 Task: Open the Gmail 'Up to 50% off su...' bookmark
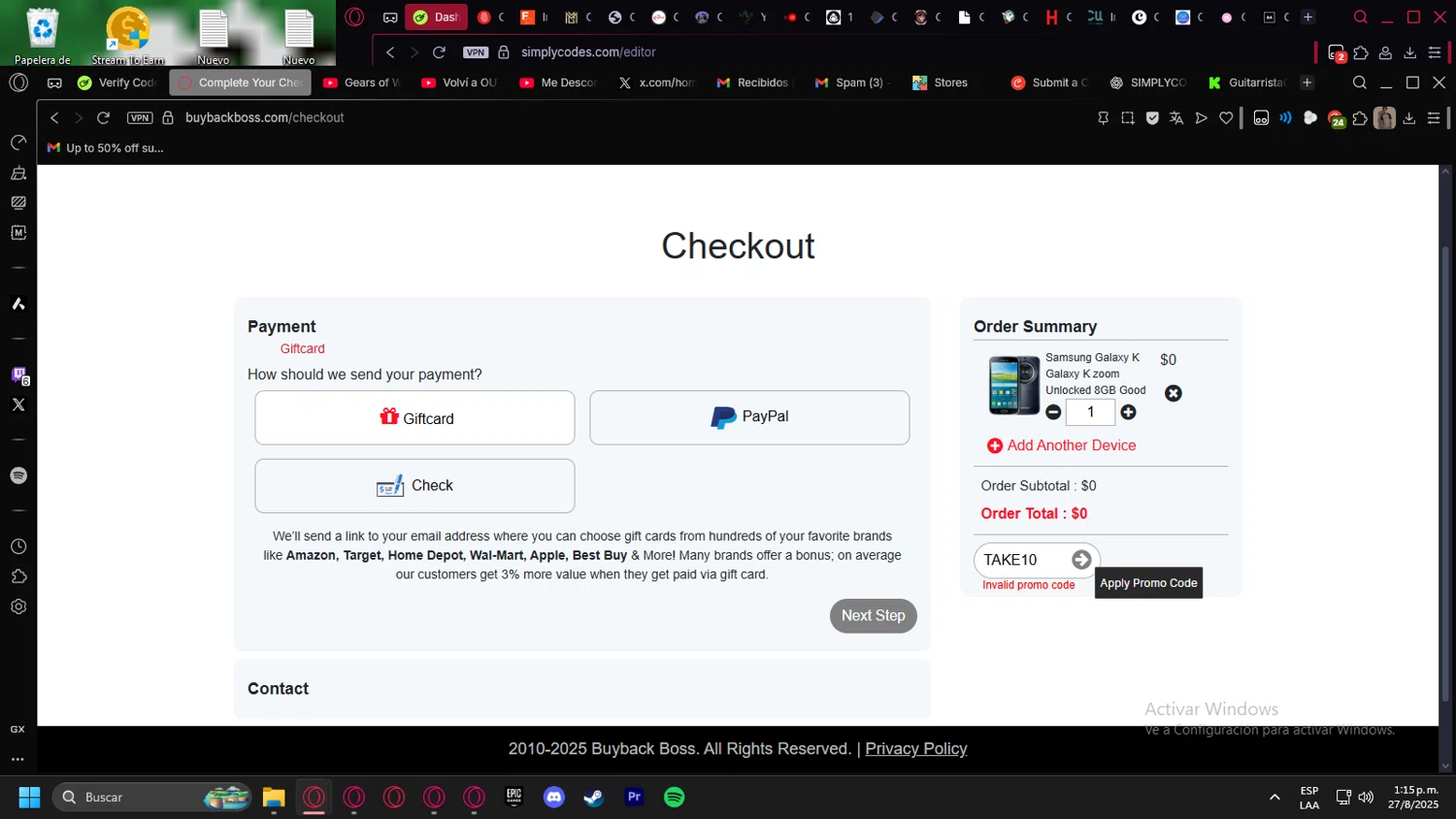[x=105, y=148]
